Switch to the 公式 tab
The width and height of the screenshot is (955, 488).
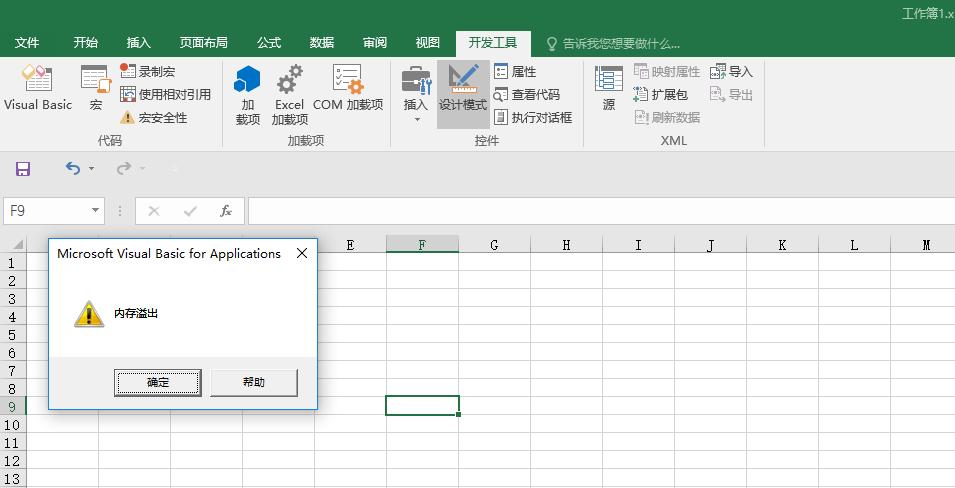(x=269, y=43)
